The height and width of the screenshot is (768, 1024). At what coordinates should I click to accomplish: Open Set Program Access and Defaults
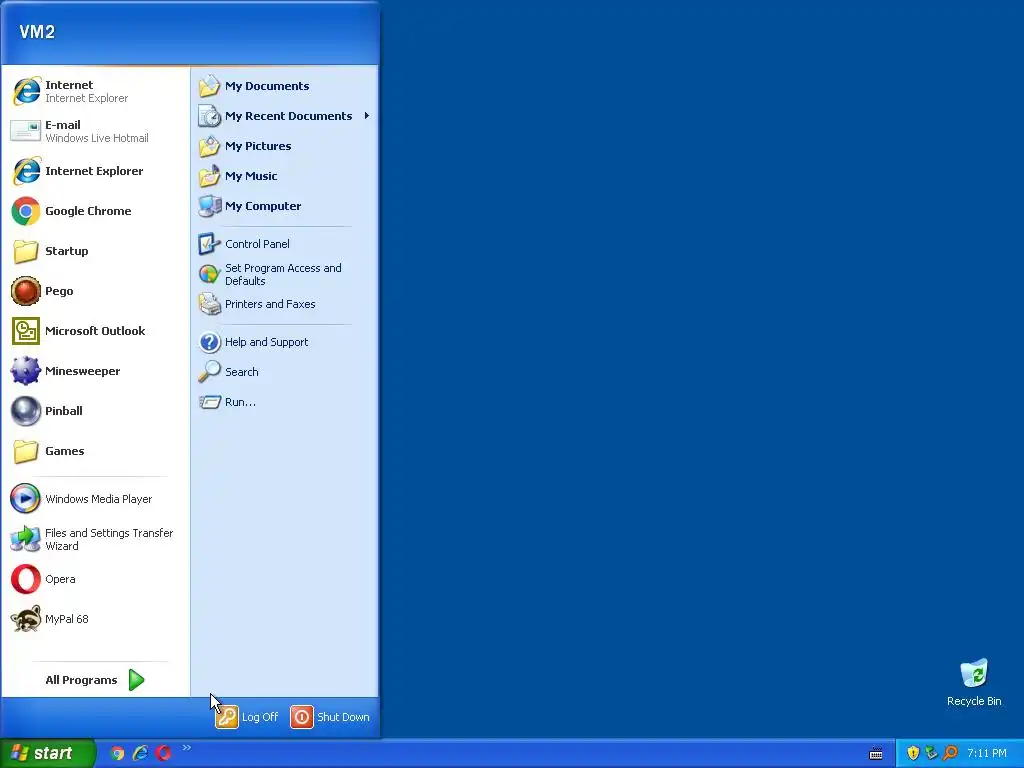[x=285, y=274]
